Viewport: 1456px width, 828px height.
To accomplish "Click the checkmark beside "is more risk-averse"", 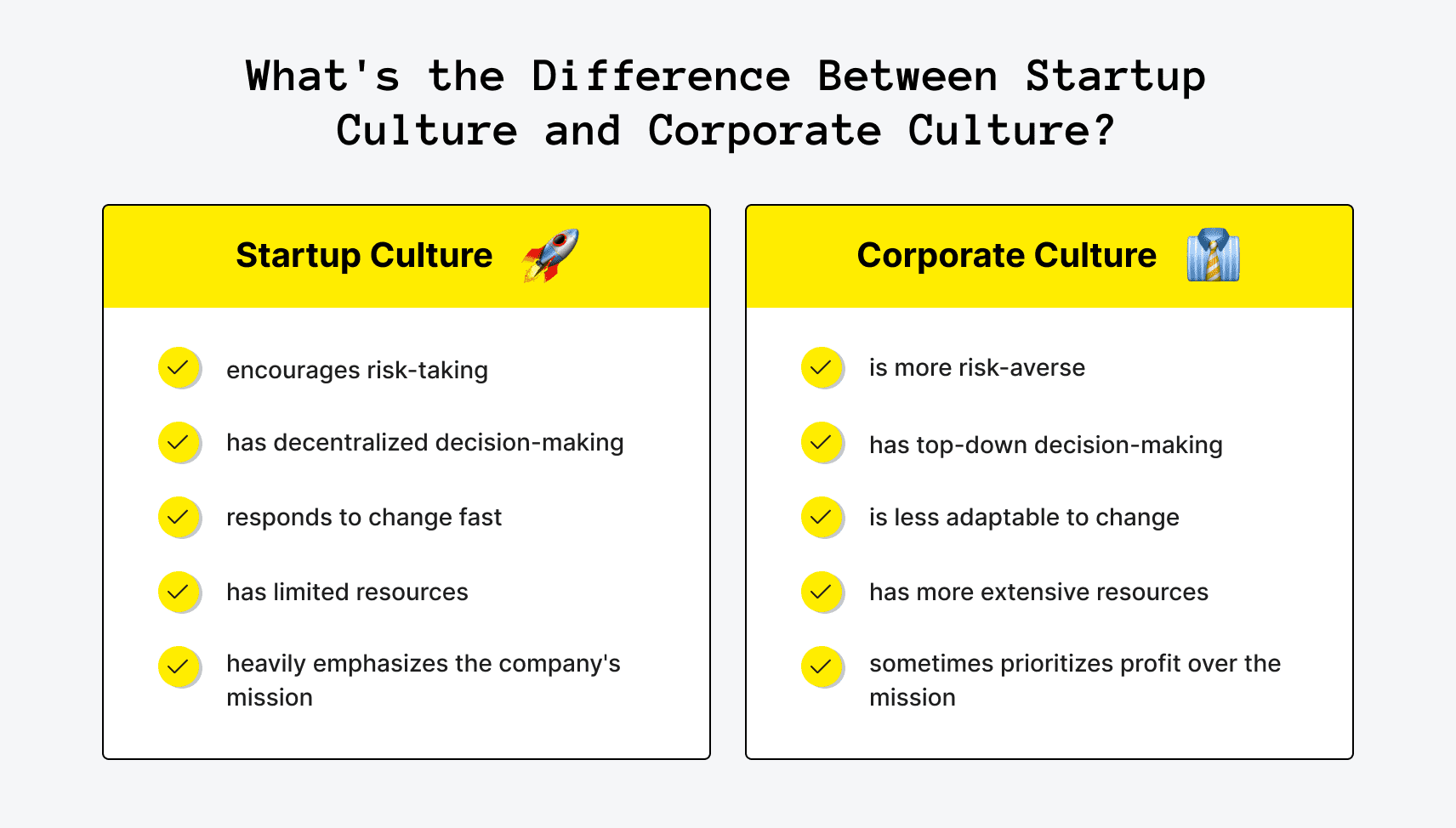I will tap(822, 368).
